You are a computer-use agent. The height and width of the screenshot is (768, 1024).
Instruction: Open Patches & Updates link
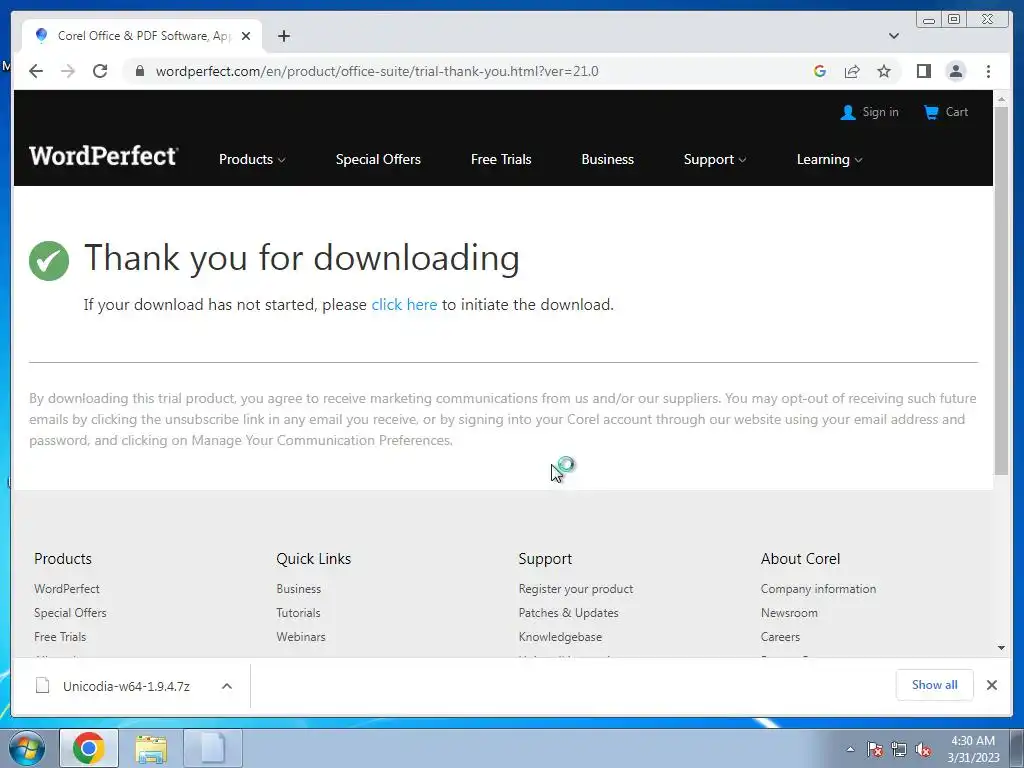pyautogui.click(x=568, y=613)
